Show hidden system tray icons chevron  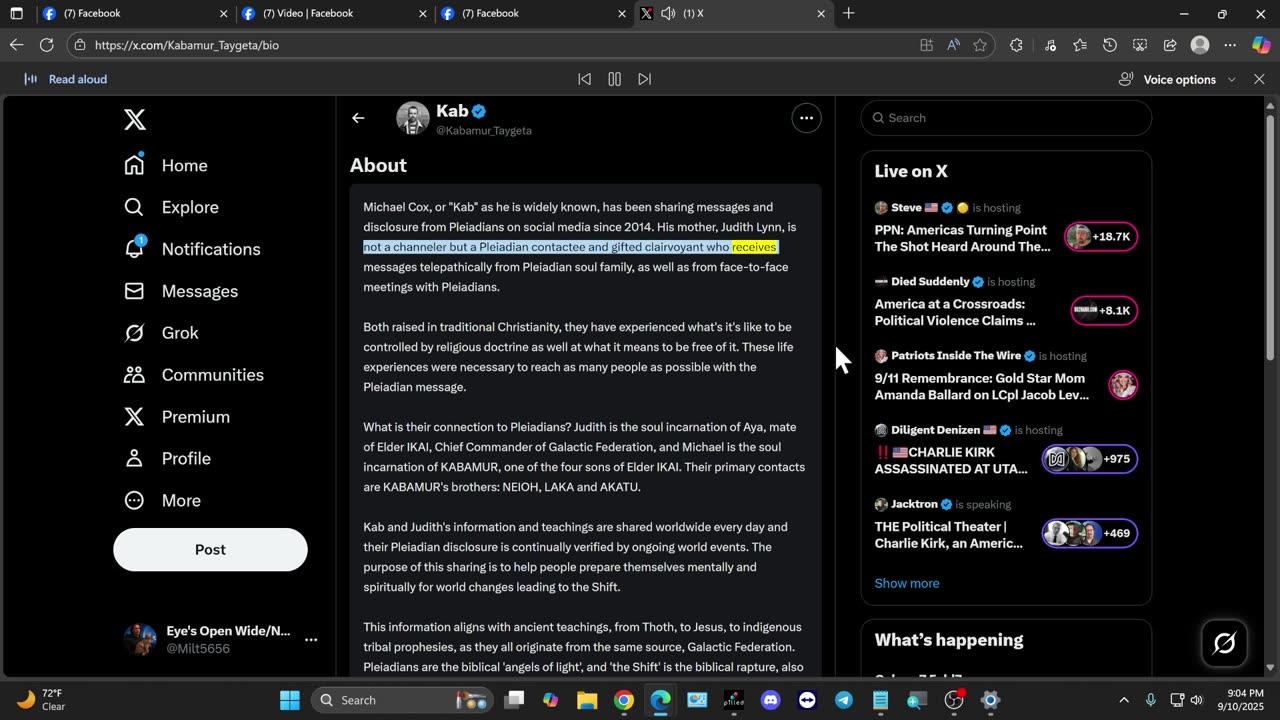(x=1124, y=700)
